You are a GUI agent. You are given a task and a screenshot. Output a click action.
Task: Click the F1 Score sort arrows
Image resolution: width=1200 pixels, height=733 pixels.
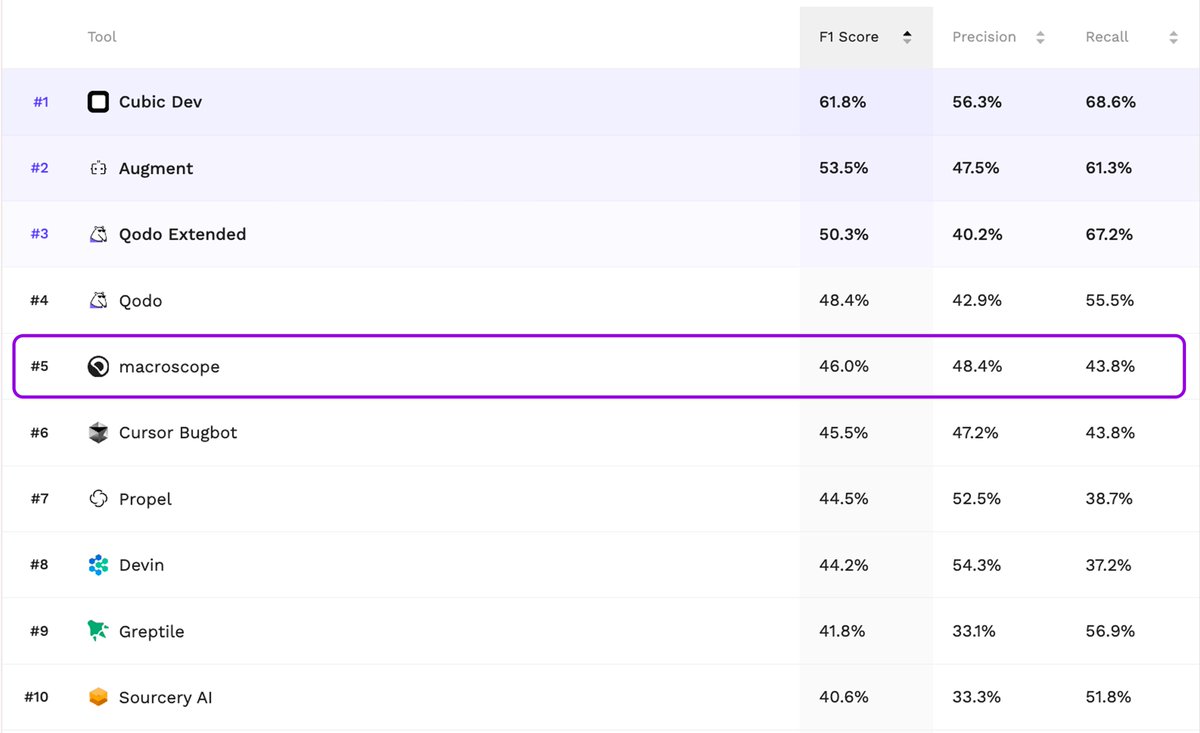(x=907, y=37)
